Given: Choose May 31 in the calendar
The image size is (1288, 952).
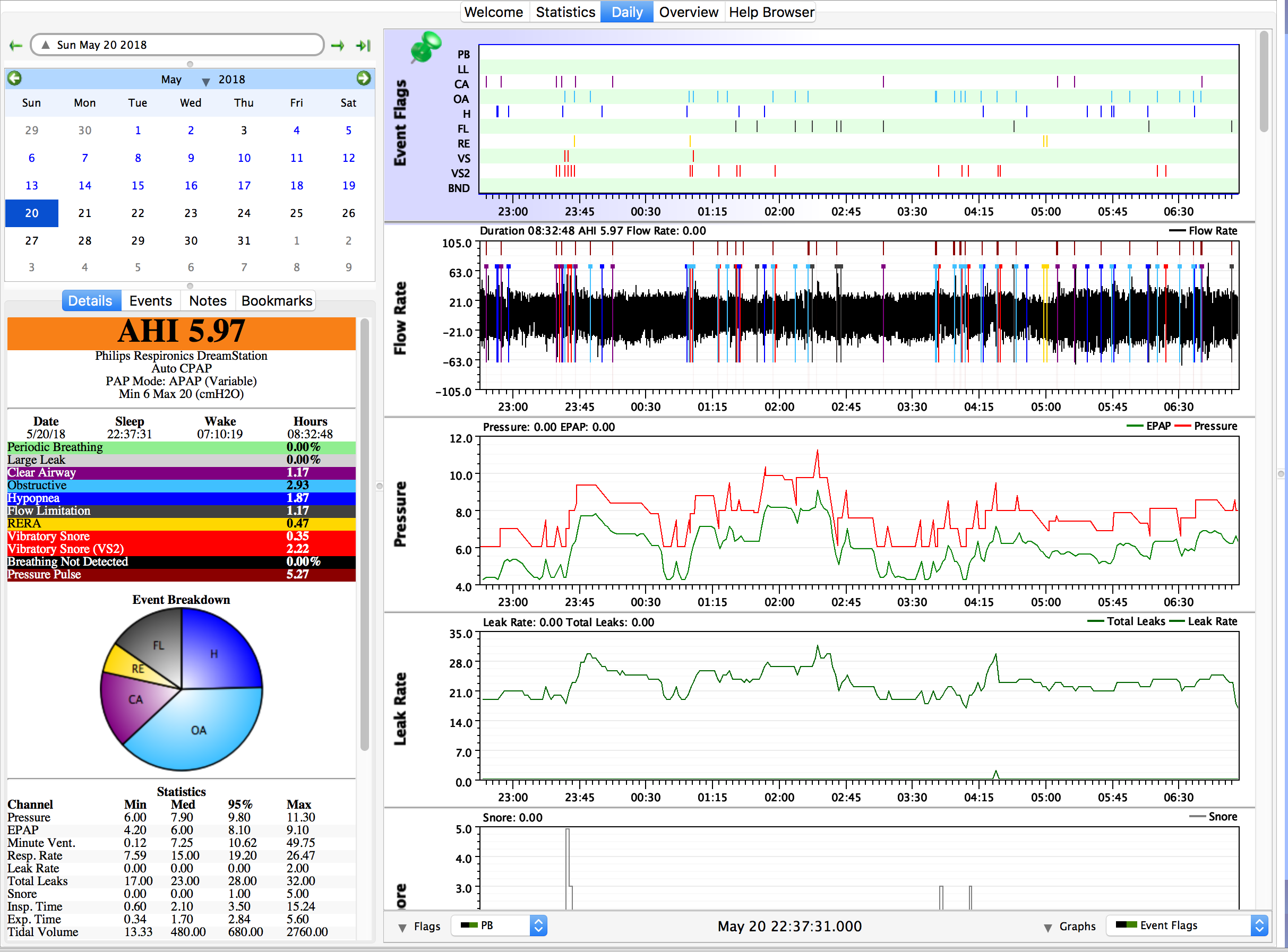Looking at the screenshot, I should click(x=244, y=240).
